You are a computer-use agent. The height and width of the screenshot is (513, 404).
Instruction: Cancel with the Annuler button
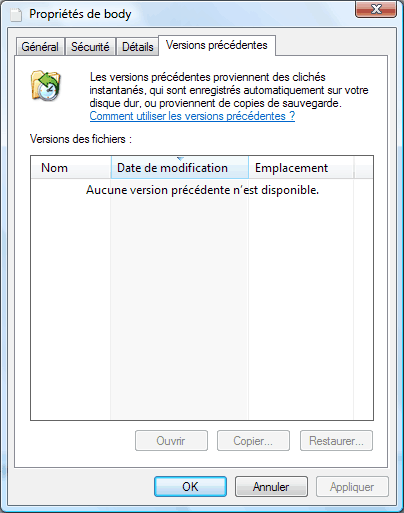point(271,487)
